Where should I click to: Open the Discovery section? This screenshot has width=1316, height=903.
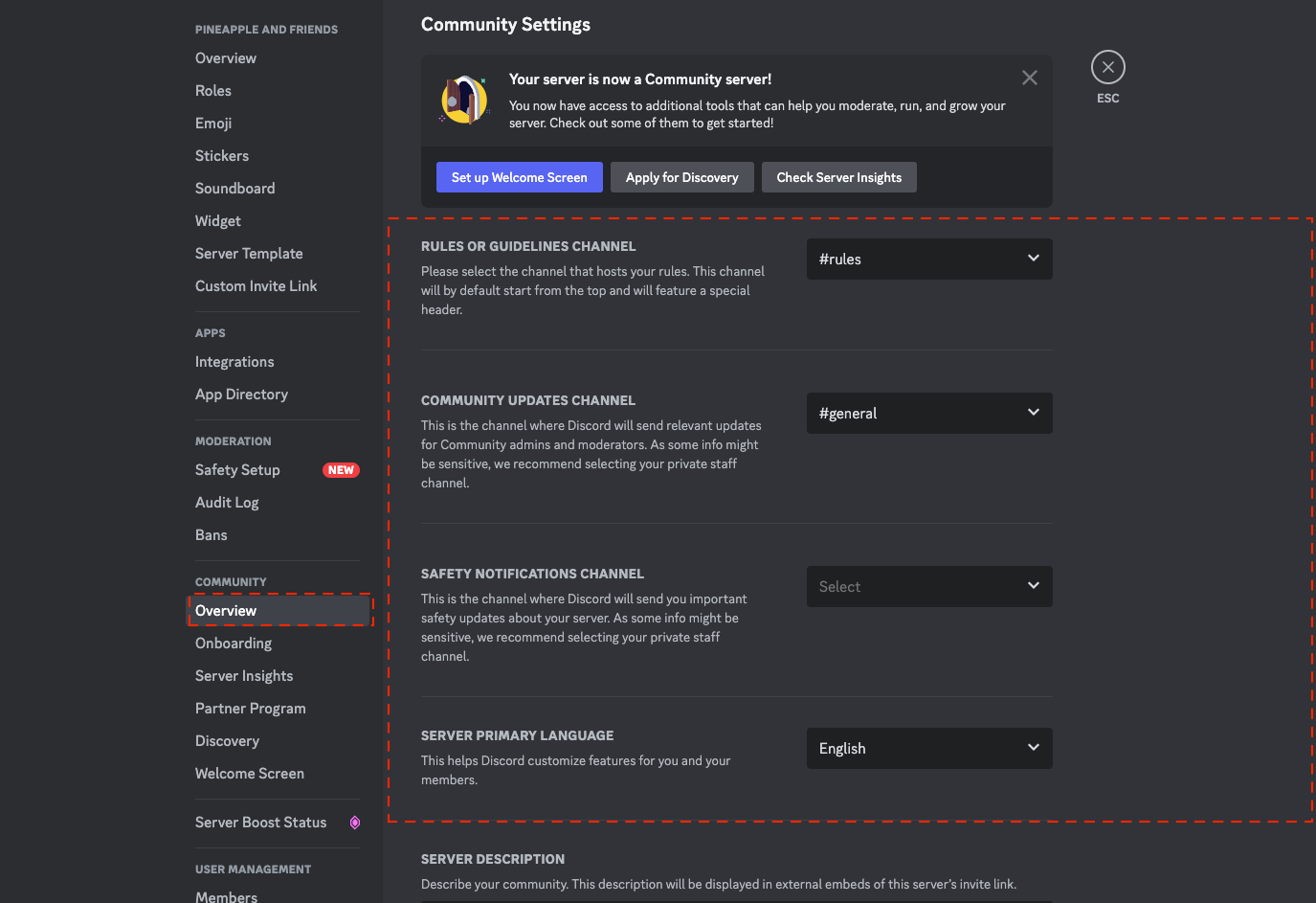pos(227,740)
